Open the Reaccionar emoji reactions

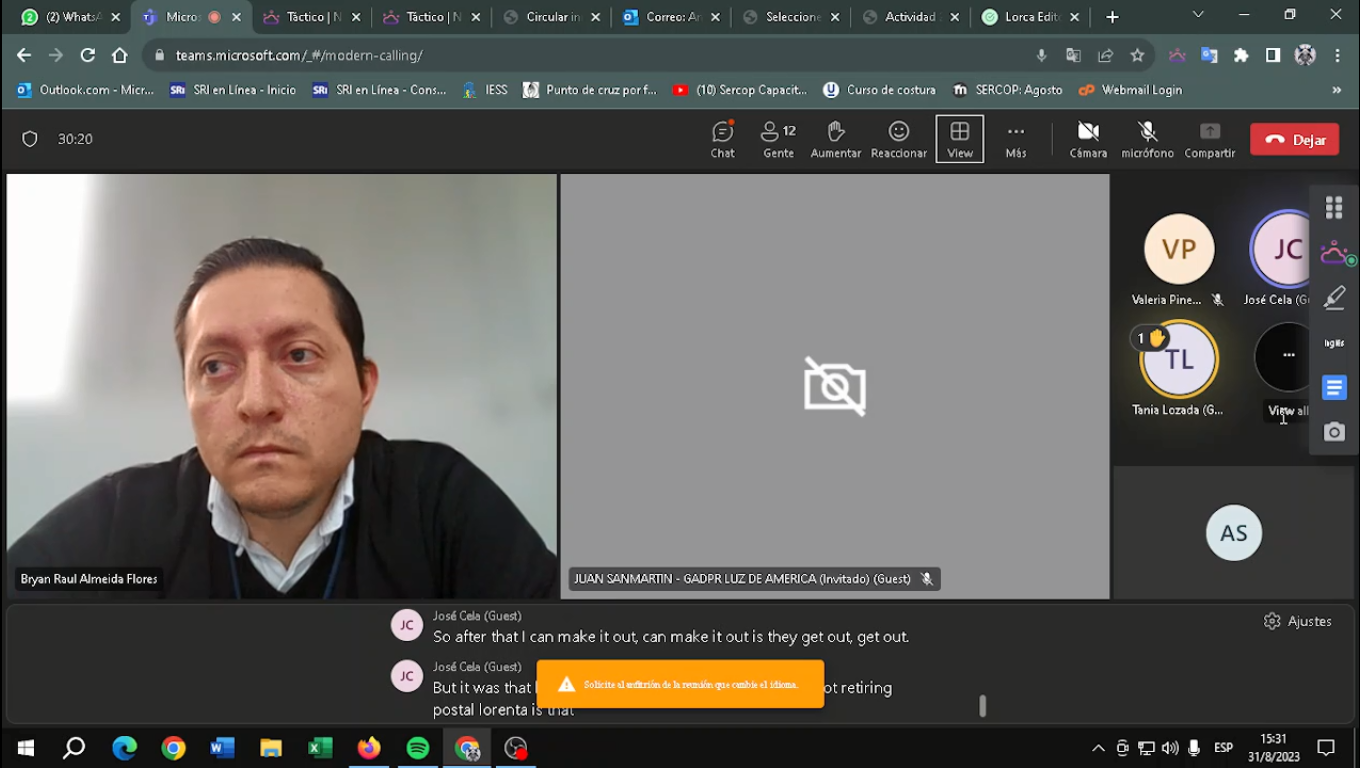pyautogui.click(x=898, y=139)
